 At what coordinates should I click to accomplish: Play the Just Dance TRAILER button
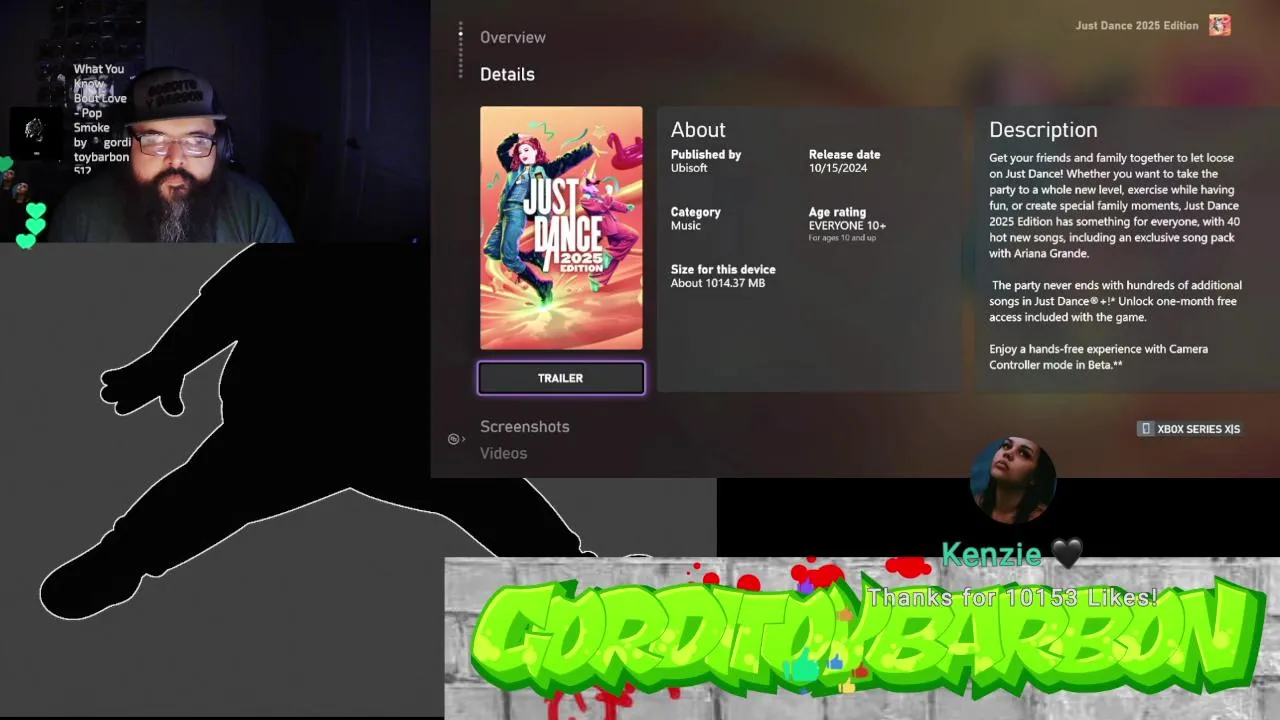pos(561,378)
